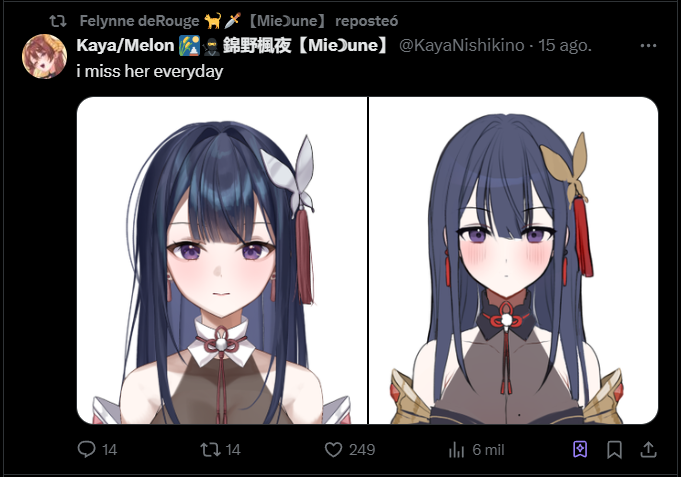Image resolution: width=681 pixels, height=477 pixels.
Task: Like the tweet with the heart icon
Action: 334,450
